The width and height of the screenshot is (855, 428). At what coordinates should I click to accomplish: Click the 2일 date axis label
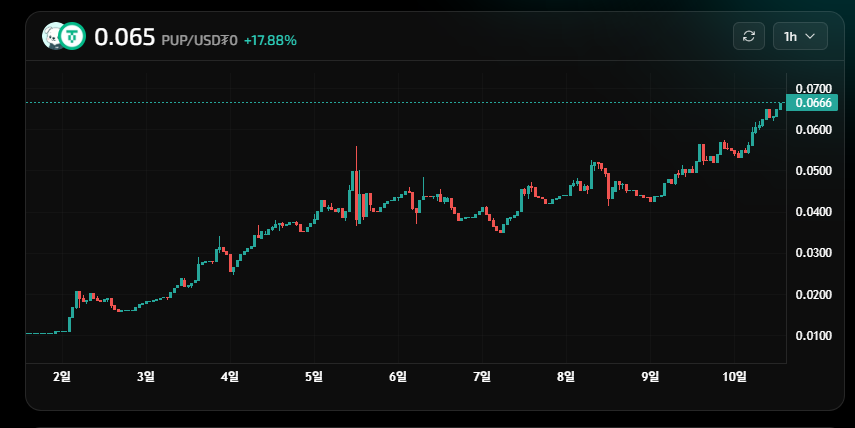(62, 376)
